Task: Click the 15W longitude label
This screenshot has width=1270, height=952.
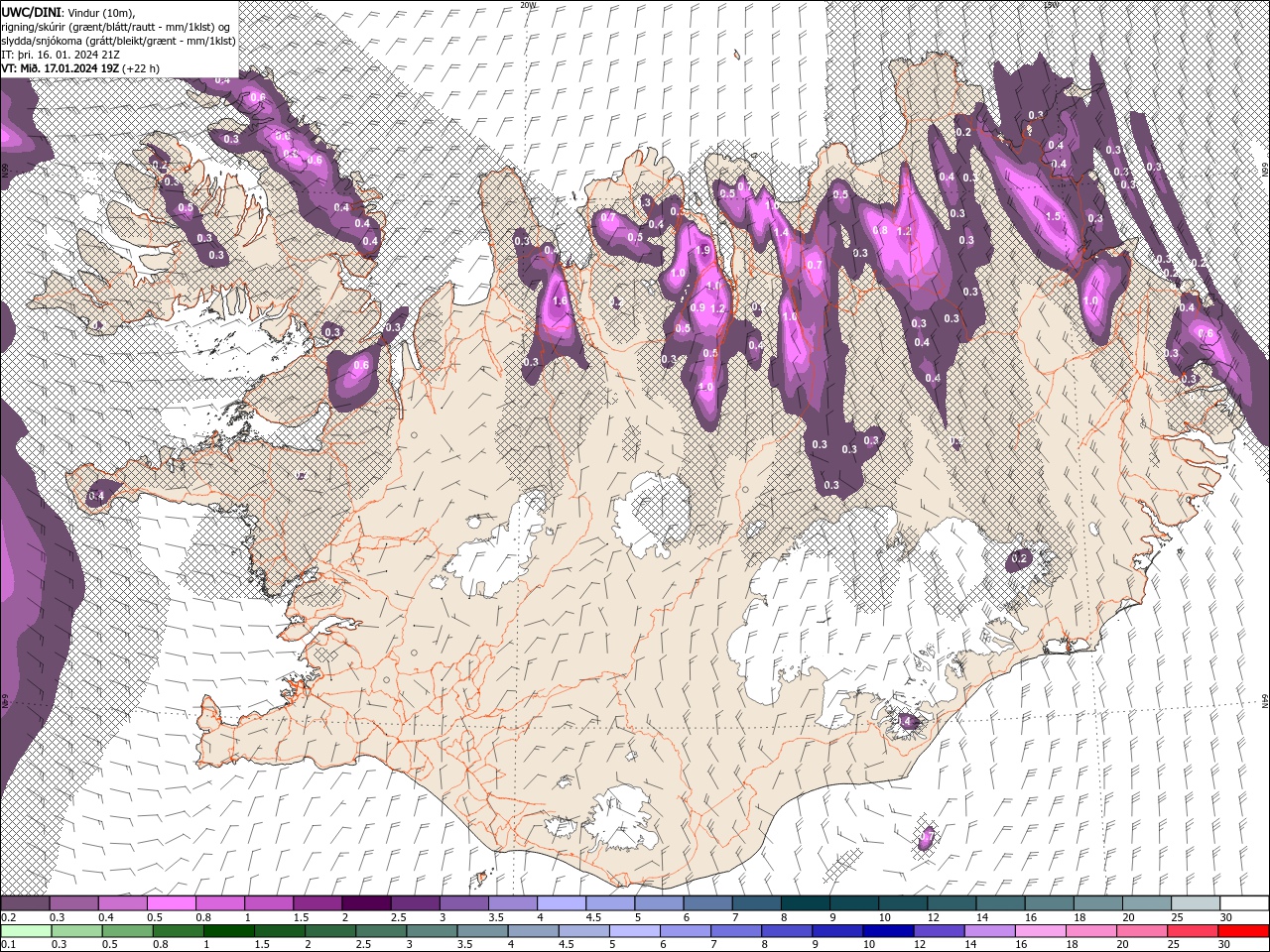Action: click(1051, 4)
